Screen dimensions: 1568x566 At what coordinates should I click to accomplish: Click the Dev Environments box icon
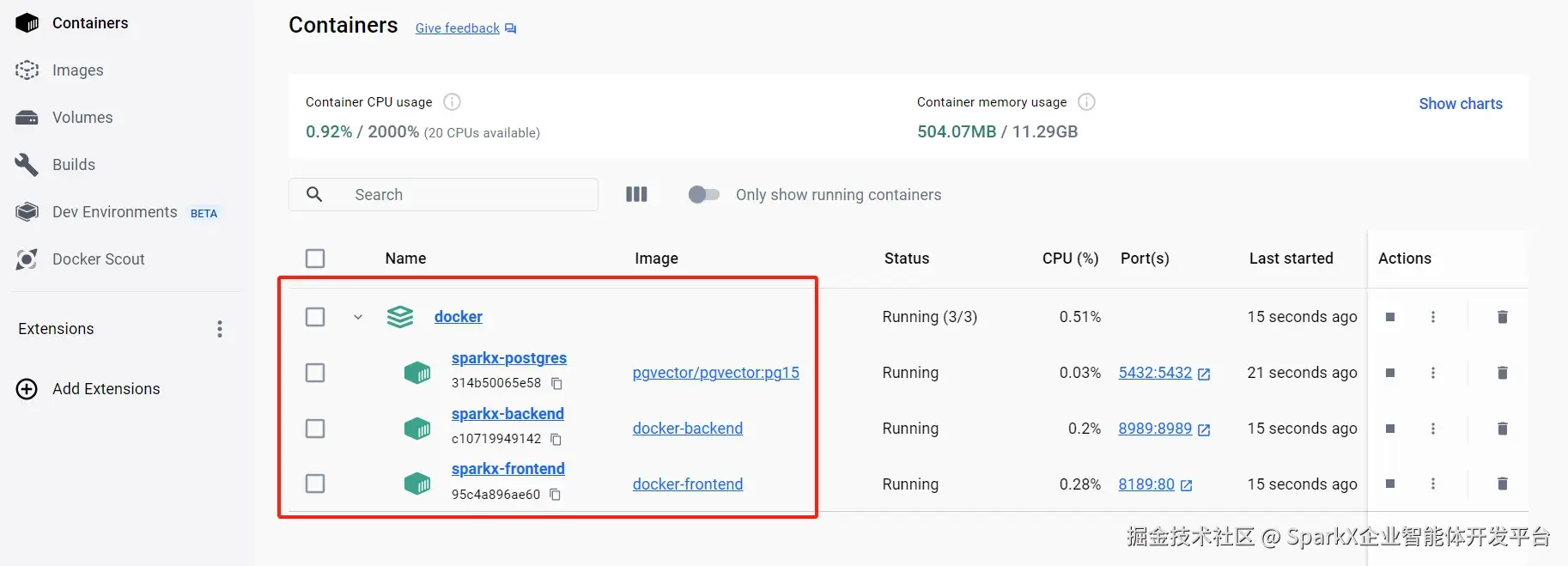[x=27, y=212]
